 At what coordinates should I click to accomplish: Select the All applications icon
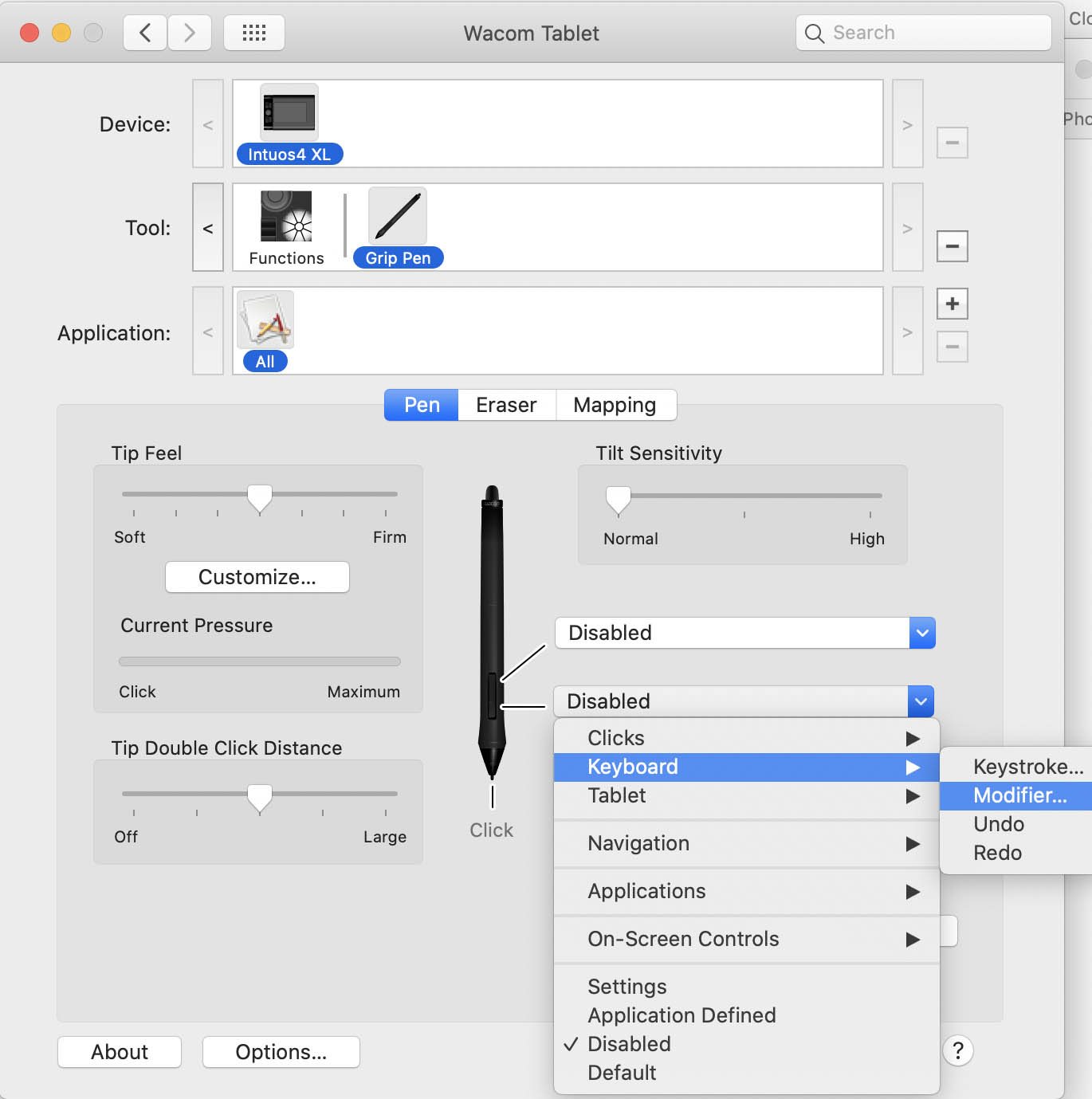coord(264,319)
